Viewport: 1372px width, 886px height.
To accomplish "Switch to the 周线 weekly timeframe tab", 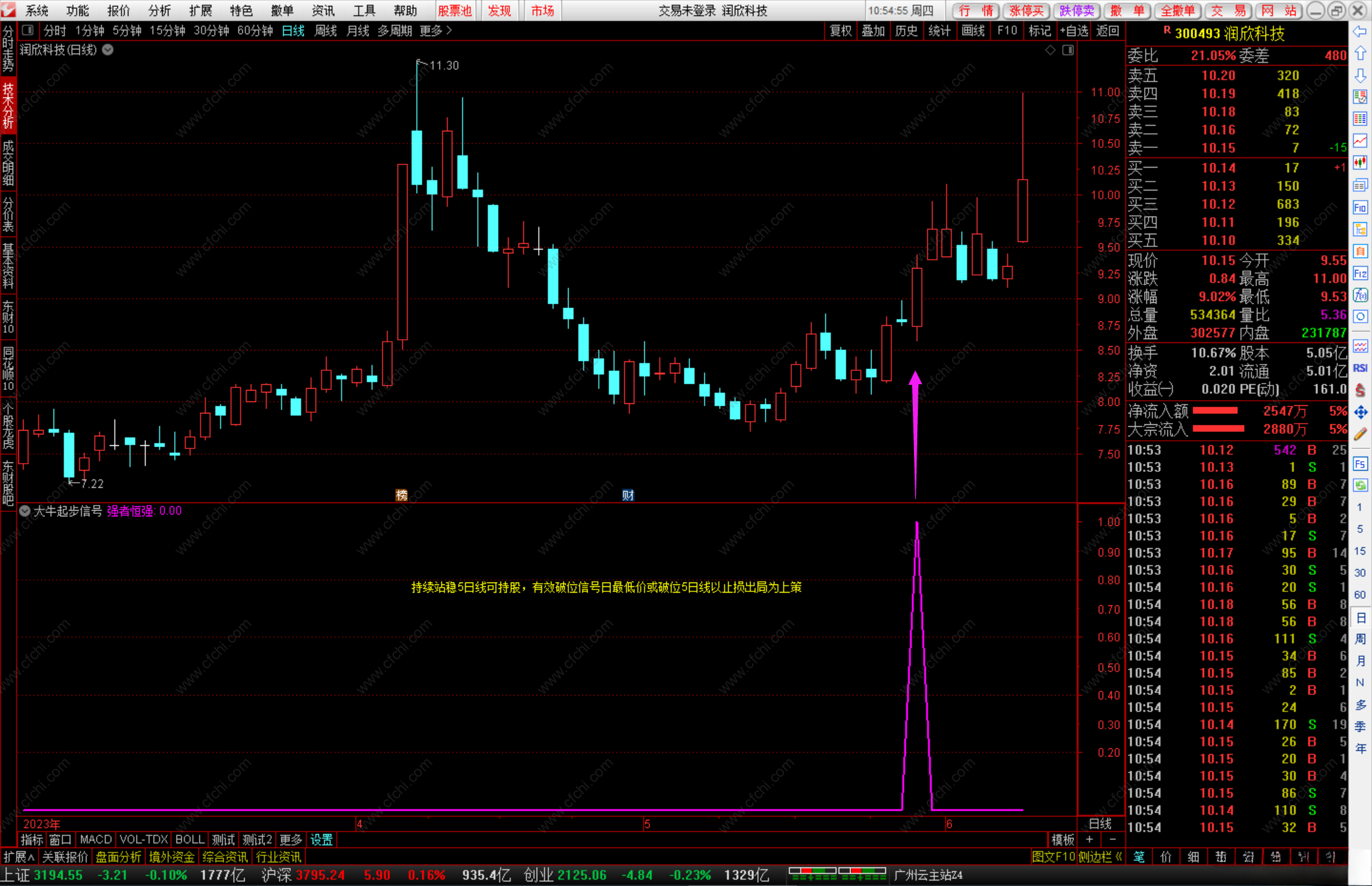I will click(x=325, y=30).
